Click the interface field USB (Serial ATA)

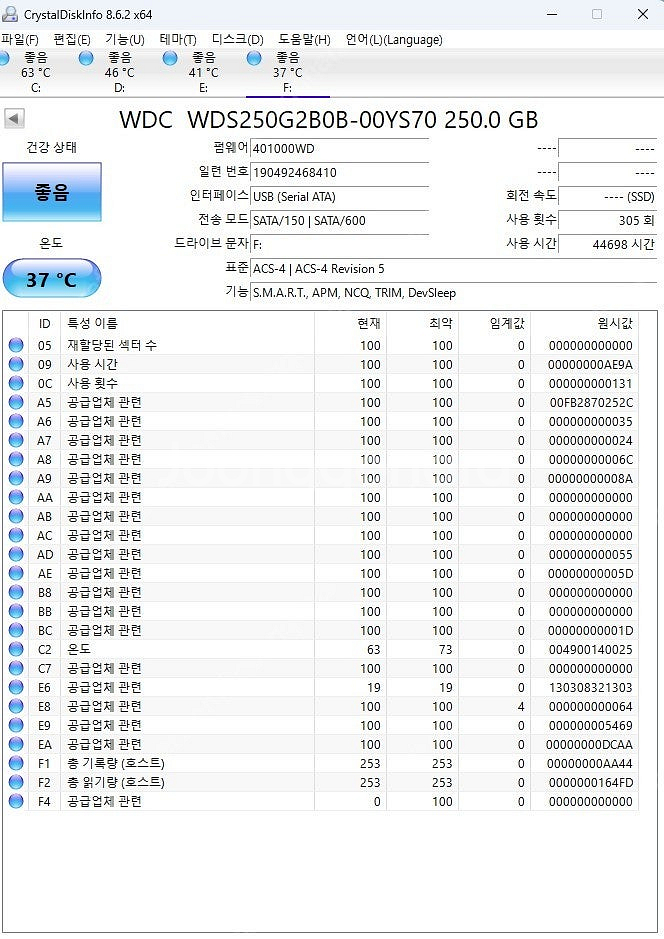(339, 196)
